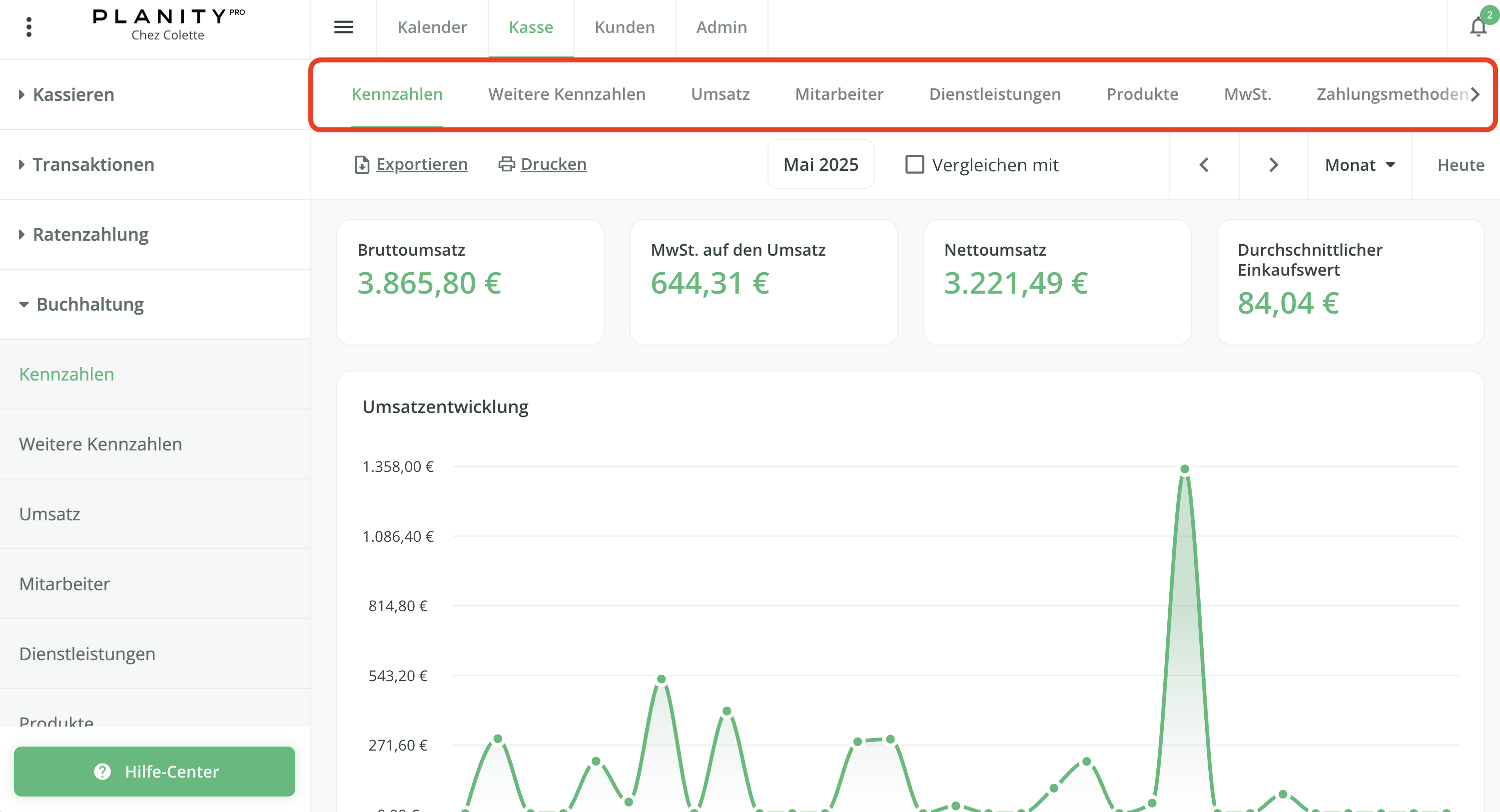1500x812 pixels.
Task: Open the Monat period dropdown
Action: point(1360,165)
